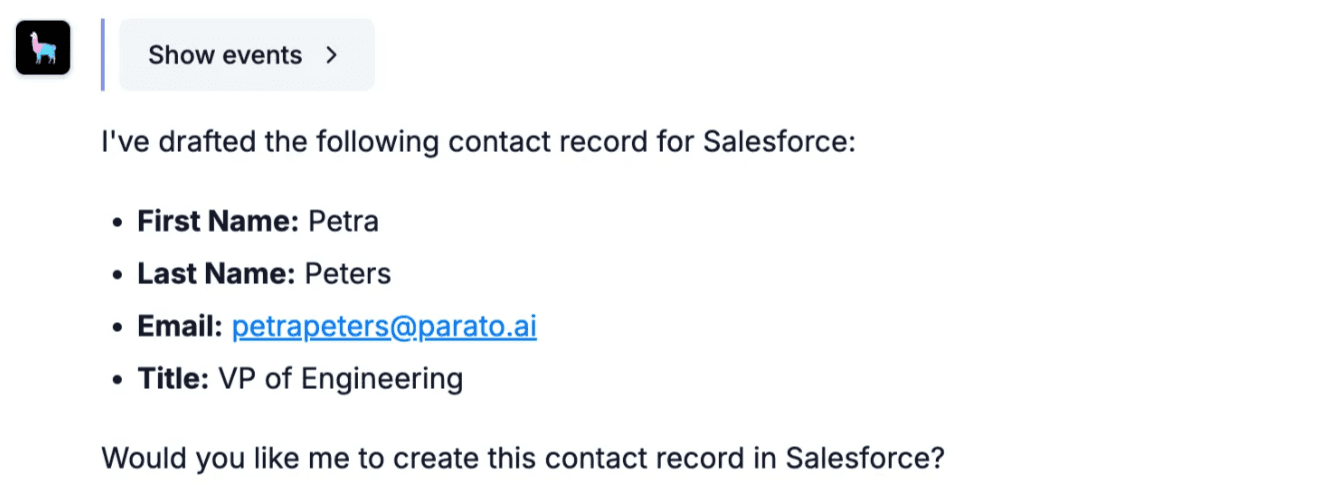The height and width of the screenshot is (502, 1342).
Task: Click the bullet point before Email
Action: 119,328
